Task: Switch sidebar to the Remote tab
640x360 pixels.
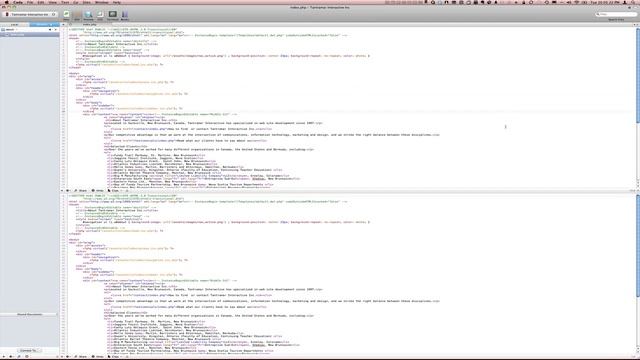Action: click(x=44, y=24)
